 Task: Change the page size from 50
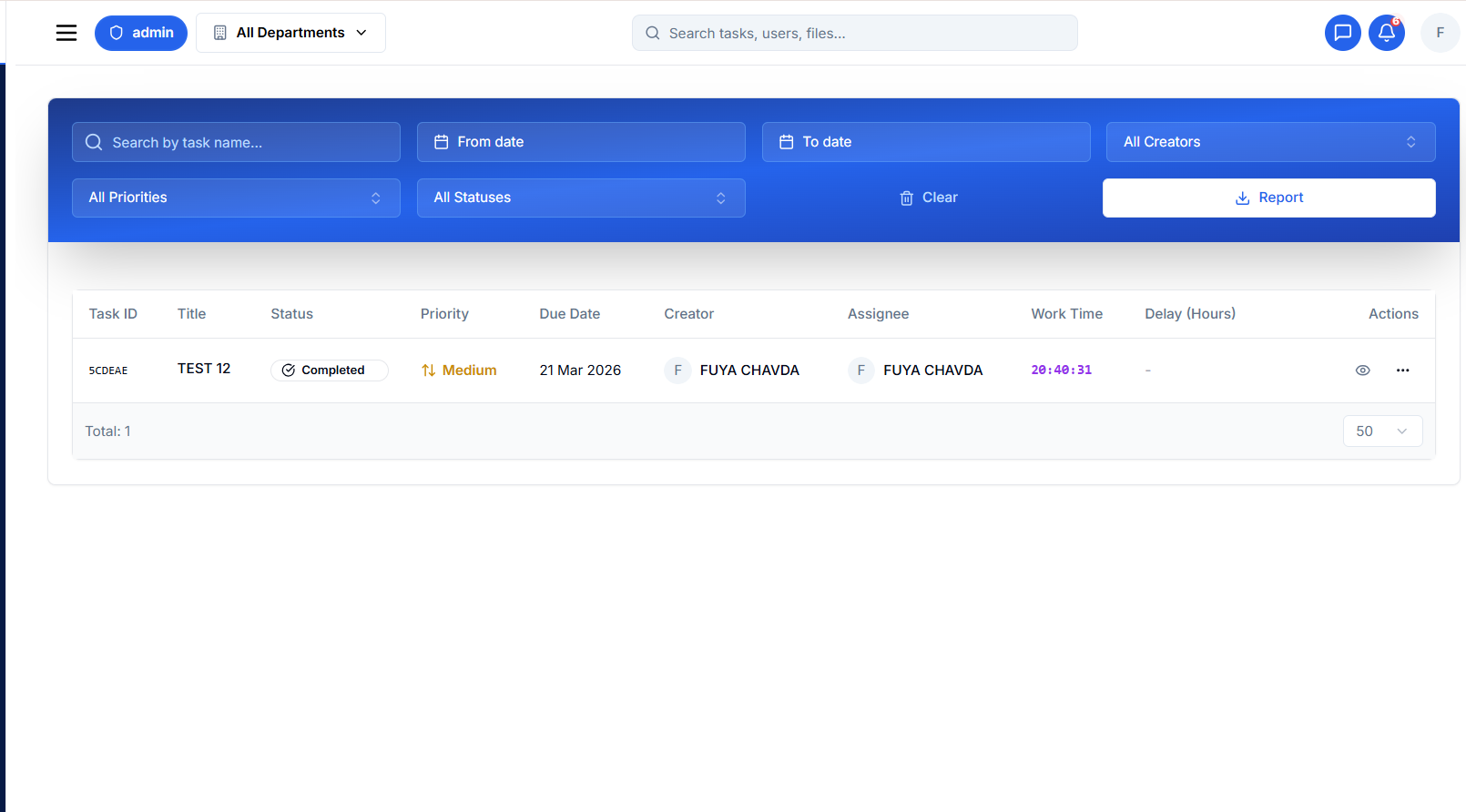pos(1381,431)
